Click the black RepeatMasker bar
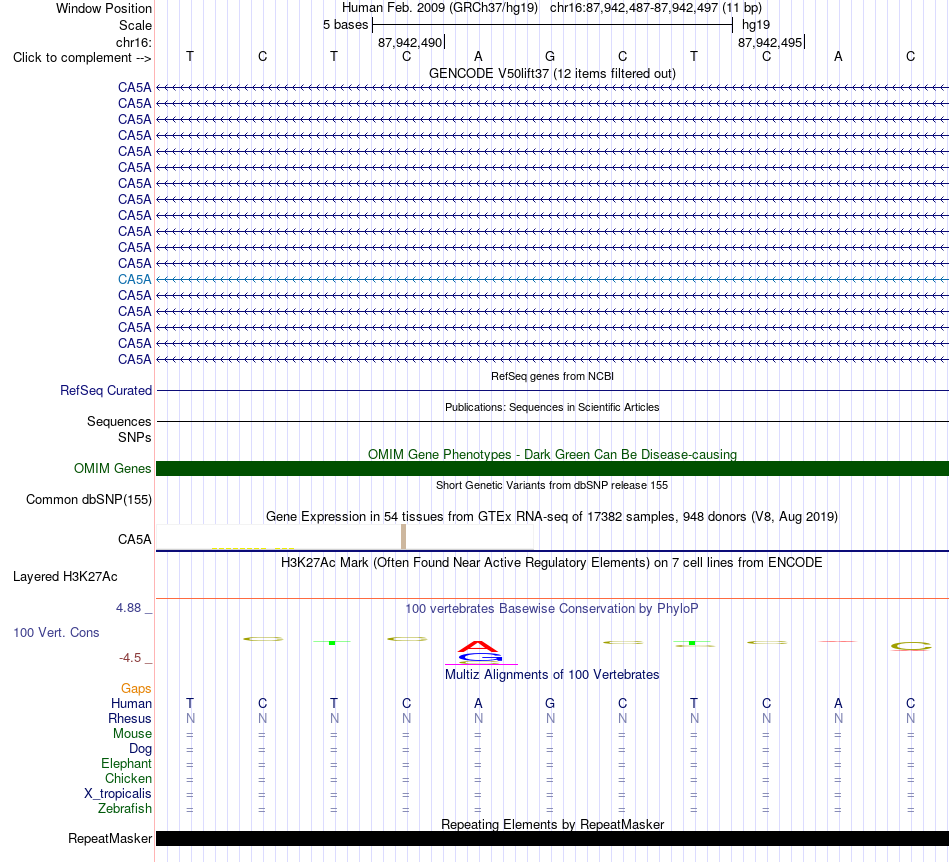This screenshot has width=950, height=862. click(553, 838)
